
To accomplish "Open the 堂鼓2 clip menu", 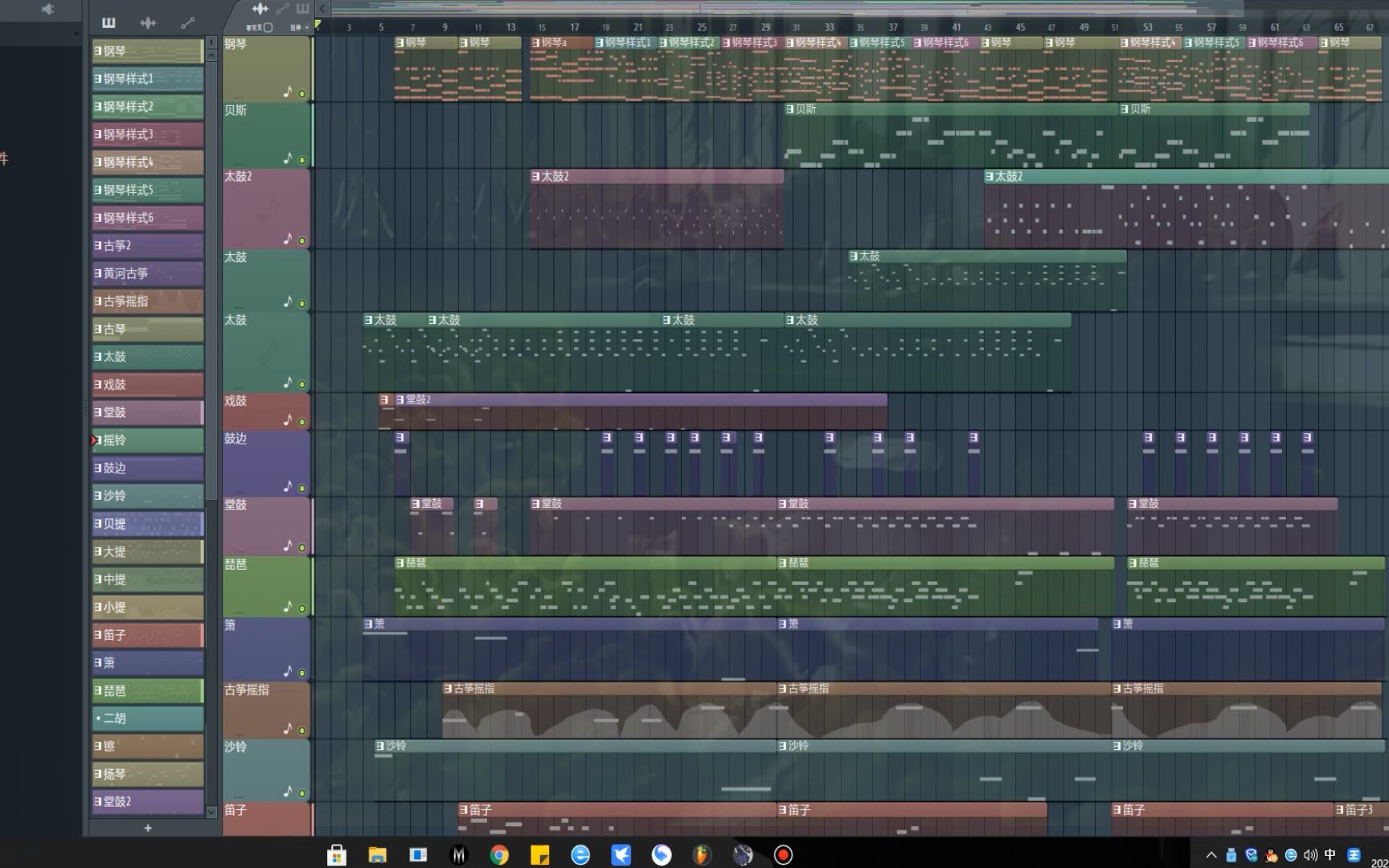I will (399, 399).
